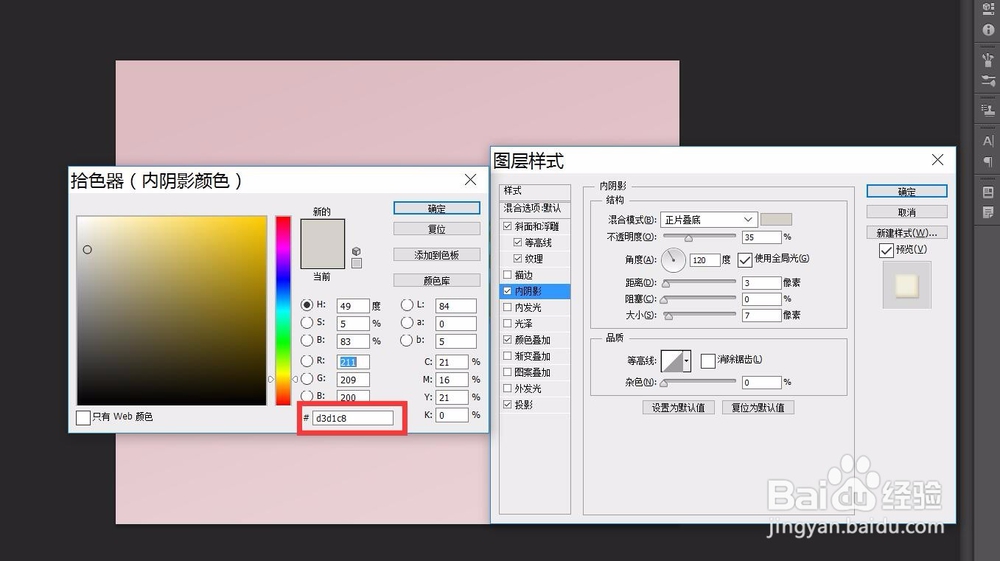Viewport: 1000px width, 561px height.
Task: Select the L lightness radio button
Action: [406, 305]
